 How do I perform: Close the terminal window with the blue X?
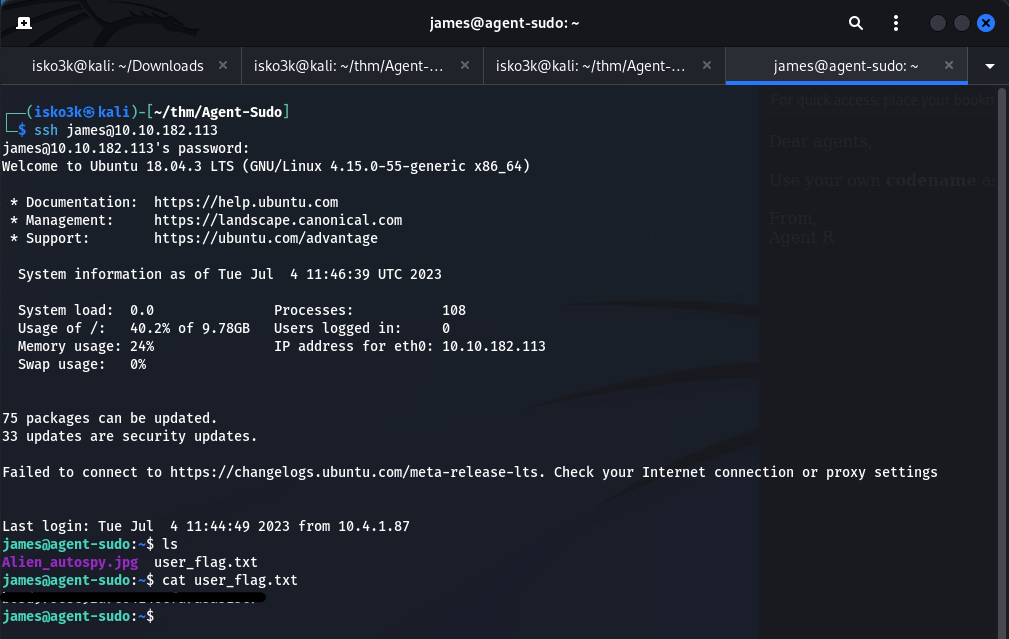(986, 23)
